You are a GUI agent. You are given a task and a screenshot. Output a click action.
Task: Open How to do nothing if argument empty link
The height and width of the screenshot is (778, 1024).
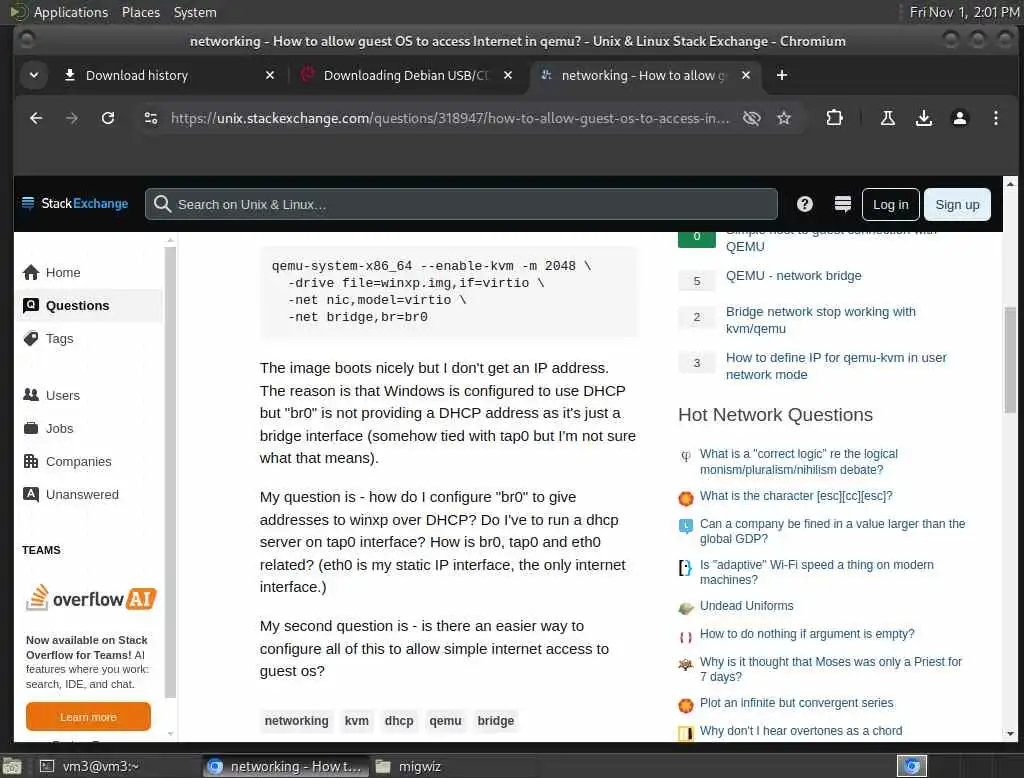[807, 634]
